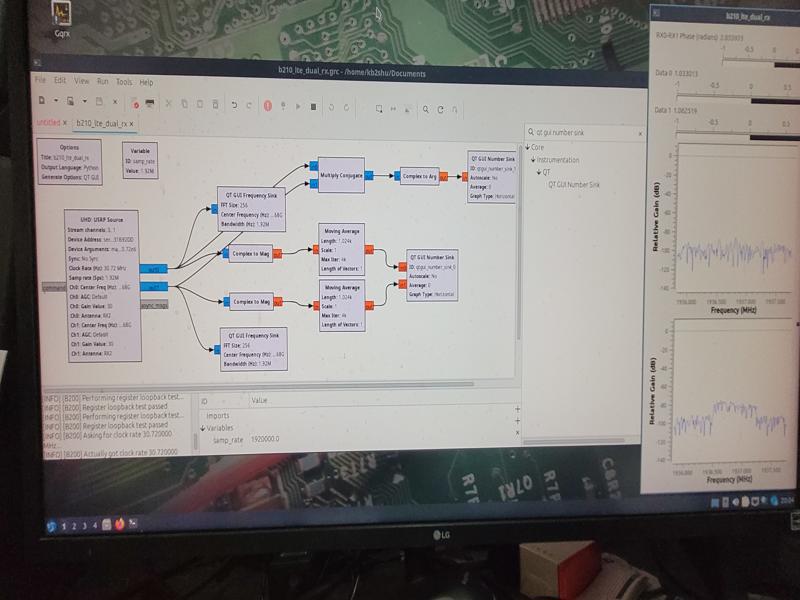Image resolution: width=800 pixels, height=600 pixels.
Task: Click the Cut scissors icon
Action: click(x=168, y=104)
